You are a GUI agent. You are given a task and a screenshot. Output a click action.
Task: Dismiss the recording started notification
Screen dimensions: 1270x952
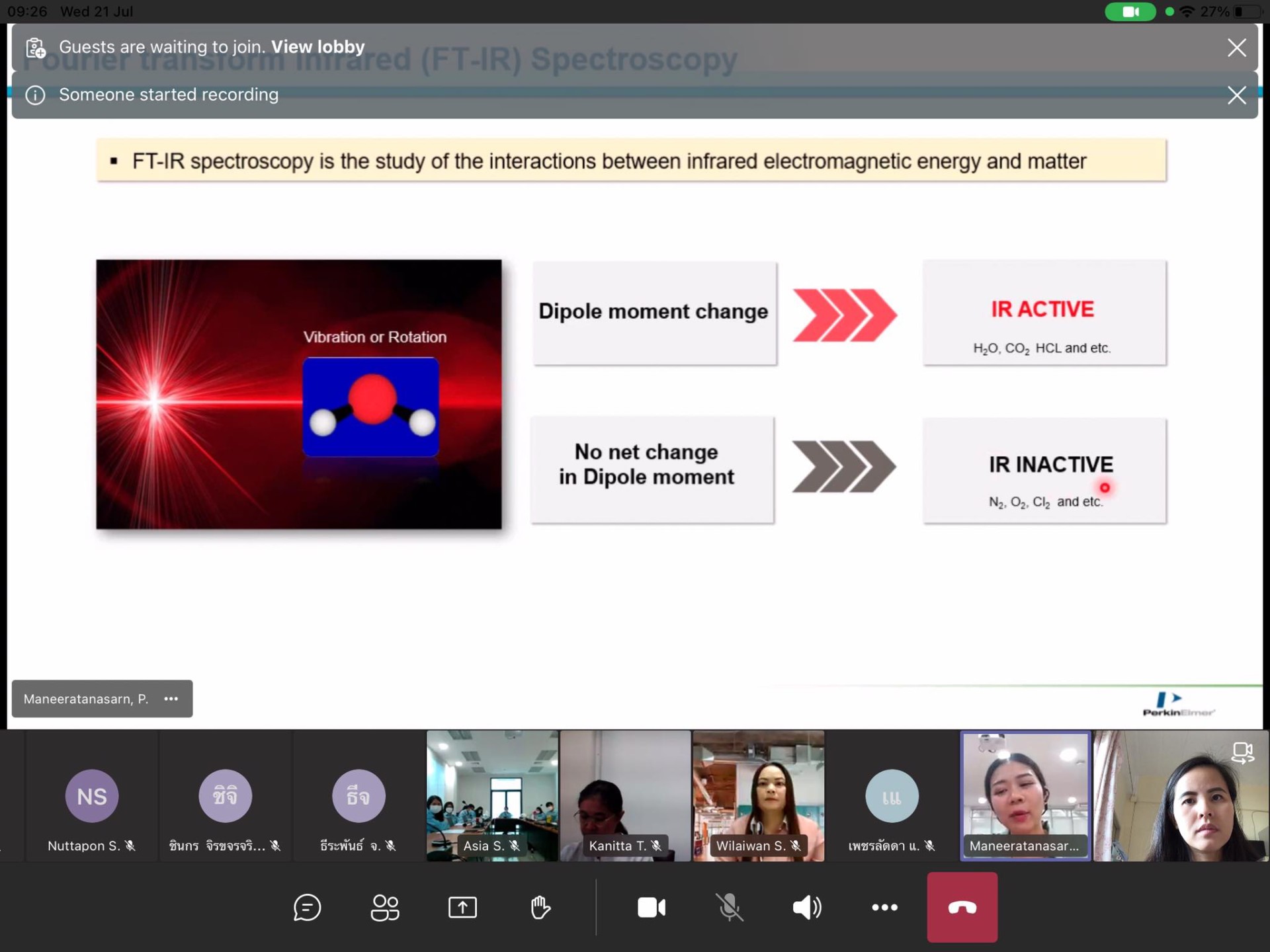[1236, 95]
